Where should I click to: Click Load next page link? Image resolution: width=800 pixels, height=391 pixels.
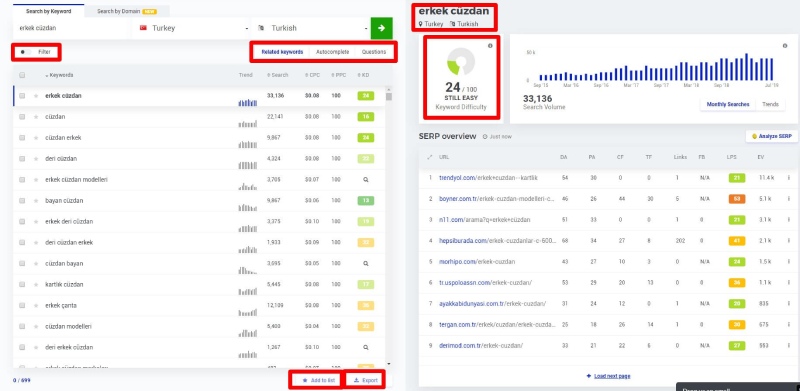point(608,376)
